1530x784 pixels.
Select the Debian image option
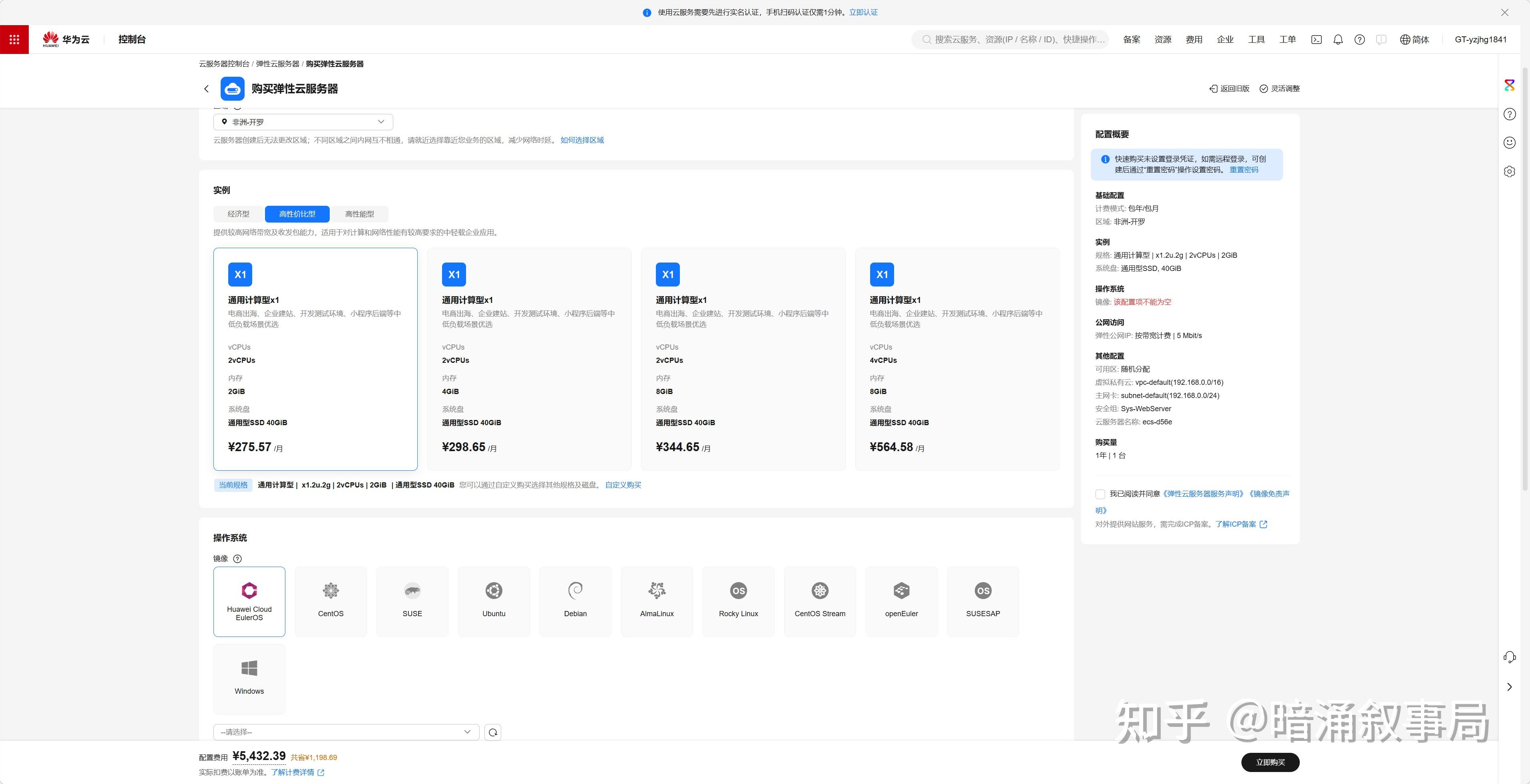point(575,601)
